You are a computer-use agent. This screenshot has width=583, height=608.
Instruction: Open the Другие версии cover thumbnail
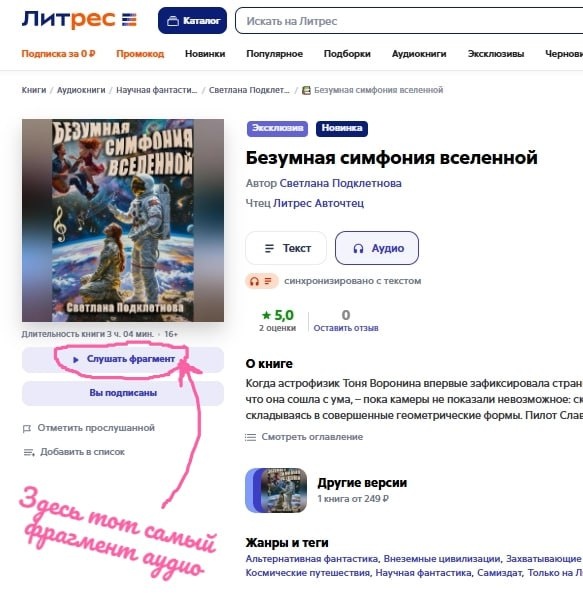click(276, 491)
